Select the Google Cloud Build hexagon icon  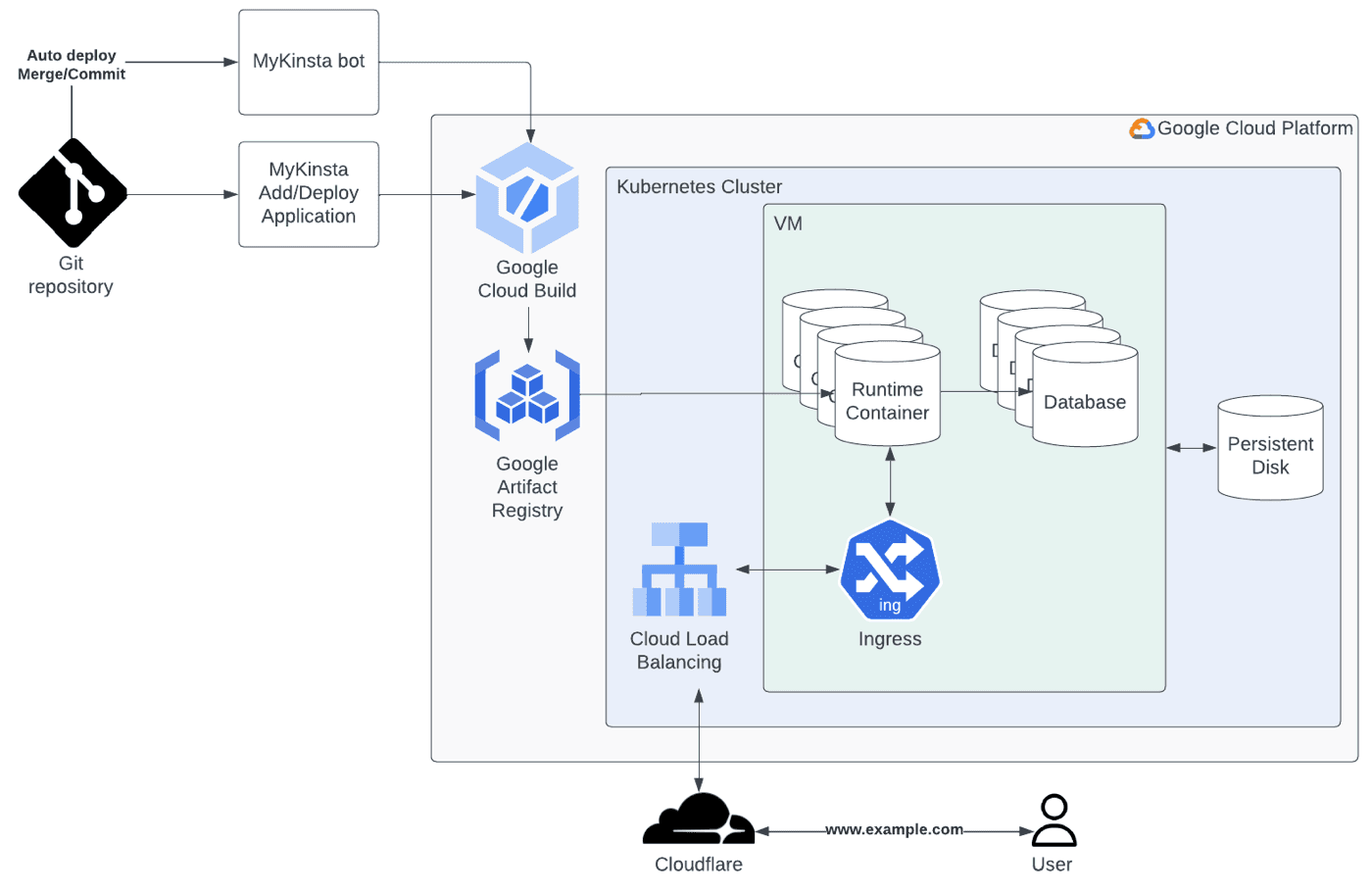coord(527,198)
